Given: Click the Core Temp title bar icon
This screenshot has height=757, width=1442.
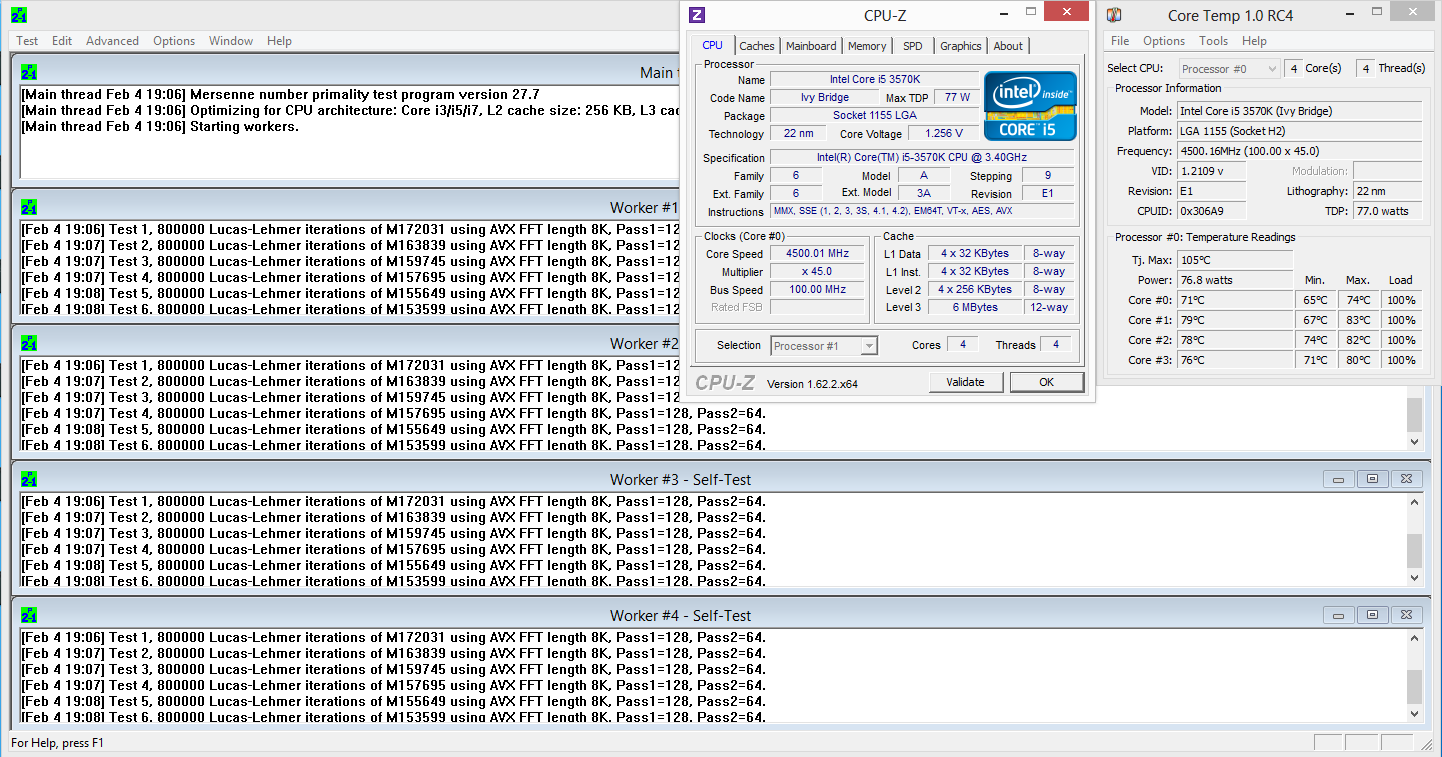Looking at the screenshot, I should [1114, 15].
